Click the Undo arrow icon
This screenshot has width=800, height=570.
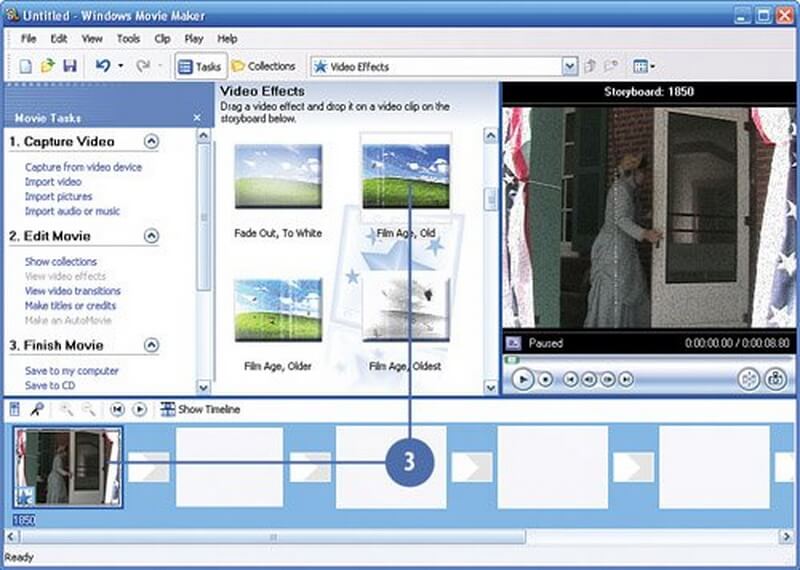[x=103, y=65]
